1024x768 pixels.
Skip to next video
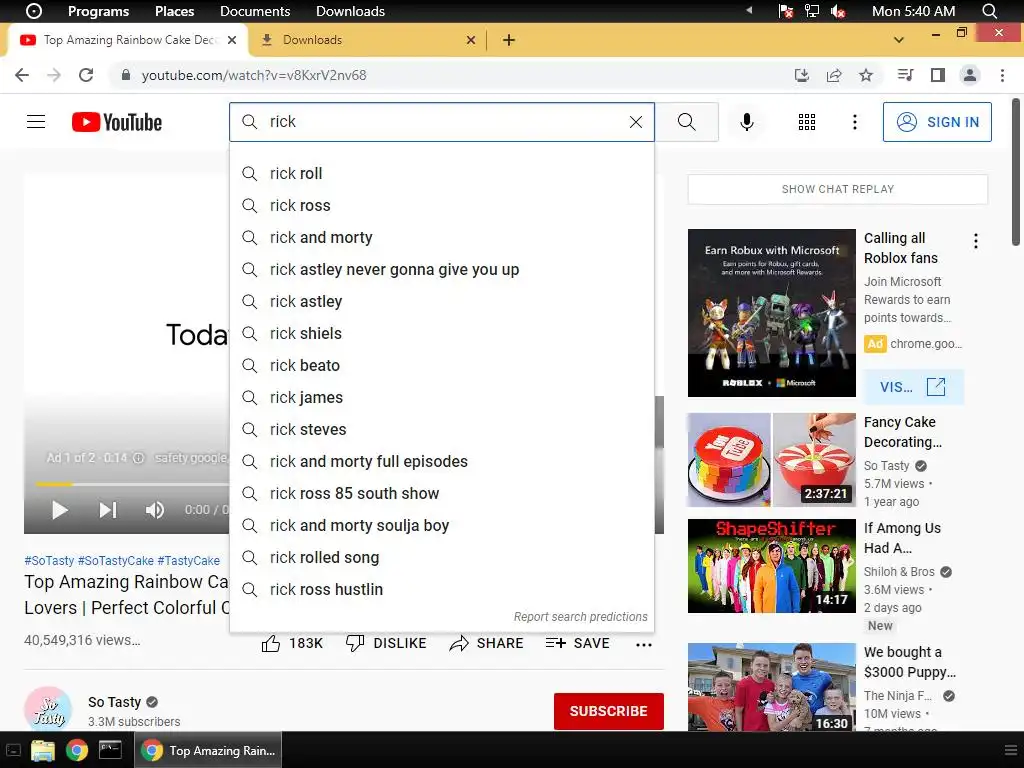[108, 510]
